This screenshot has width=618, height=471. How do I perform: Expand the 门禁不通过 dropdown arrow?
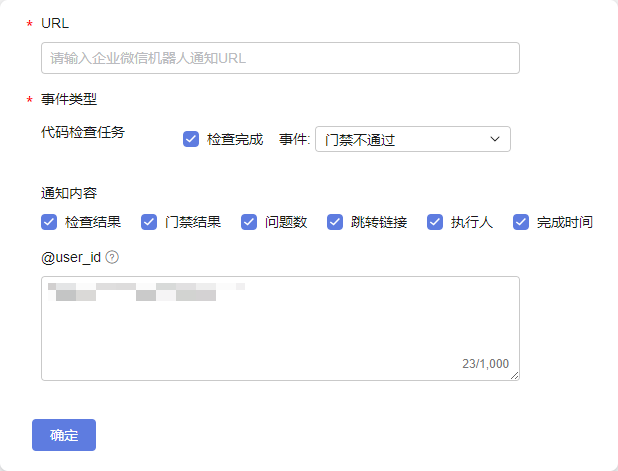[495, 139]
